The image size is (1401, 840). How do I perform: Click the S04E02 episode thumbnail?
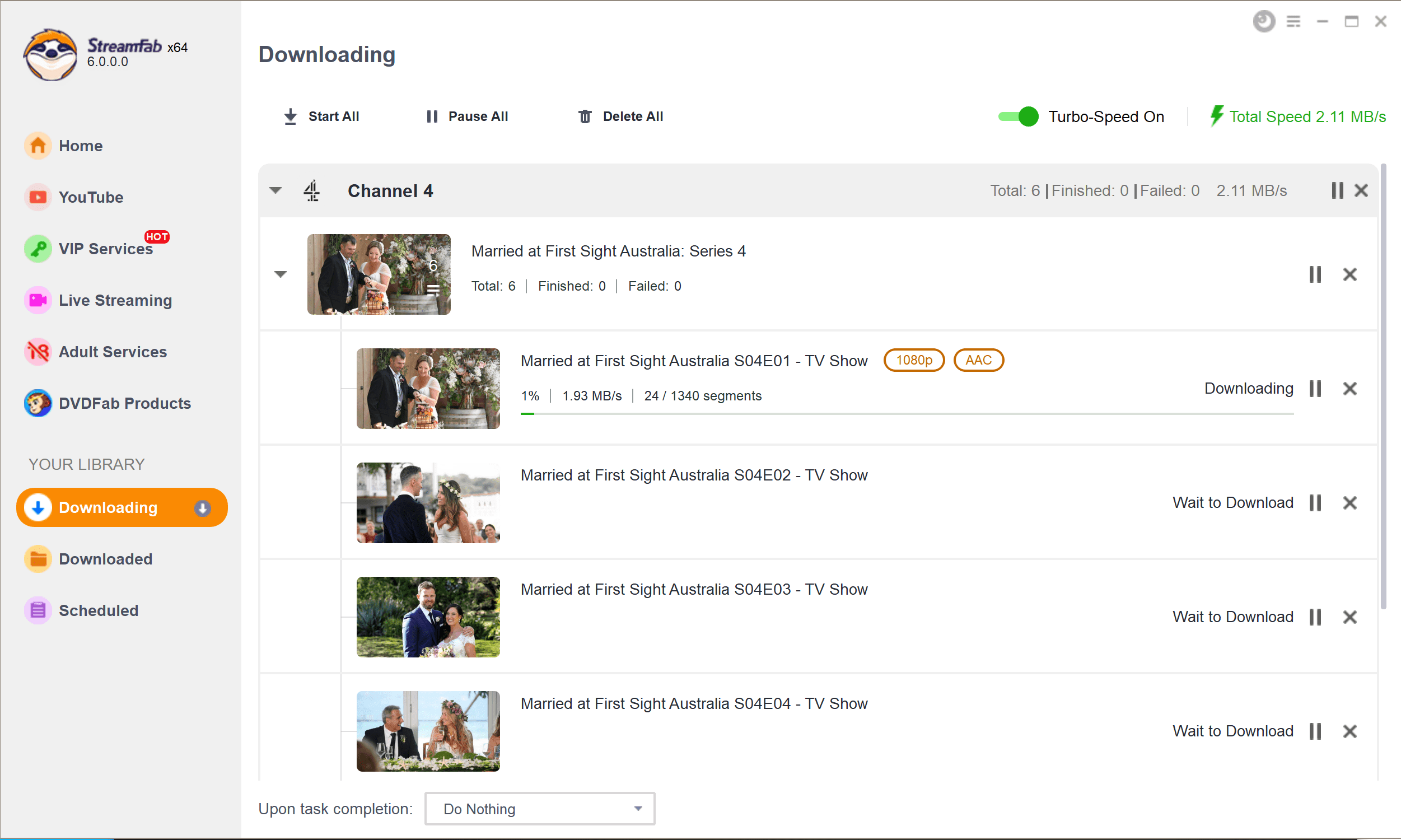pyautogui.click(x=429, y=501)
